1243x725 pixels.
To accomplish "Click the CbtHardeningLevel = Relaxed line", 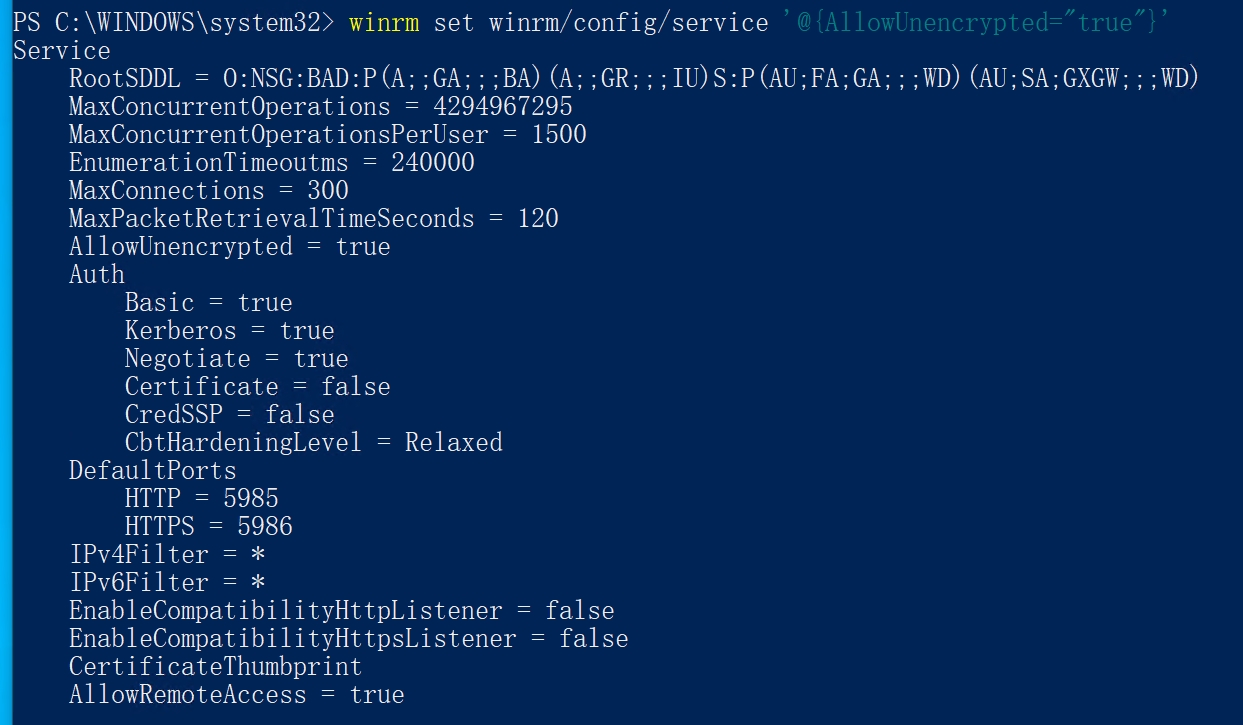I will pos(313,442).
